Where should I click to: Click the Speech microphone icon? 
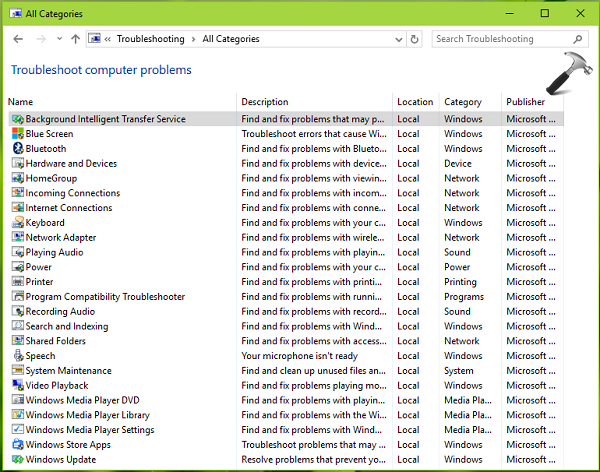(x=17, y=356)
